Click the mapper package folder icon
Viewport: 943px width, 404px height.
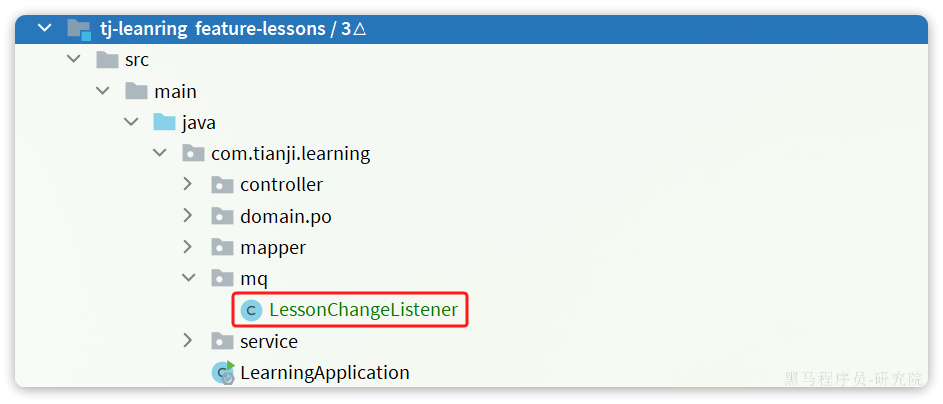(223, 247)
